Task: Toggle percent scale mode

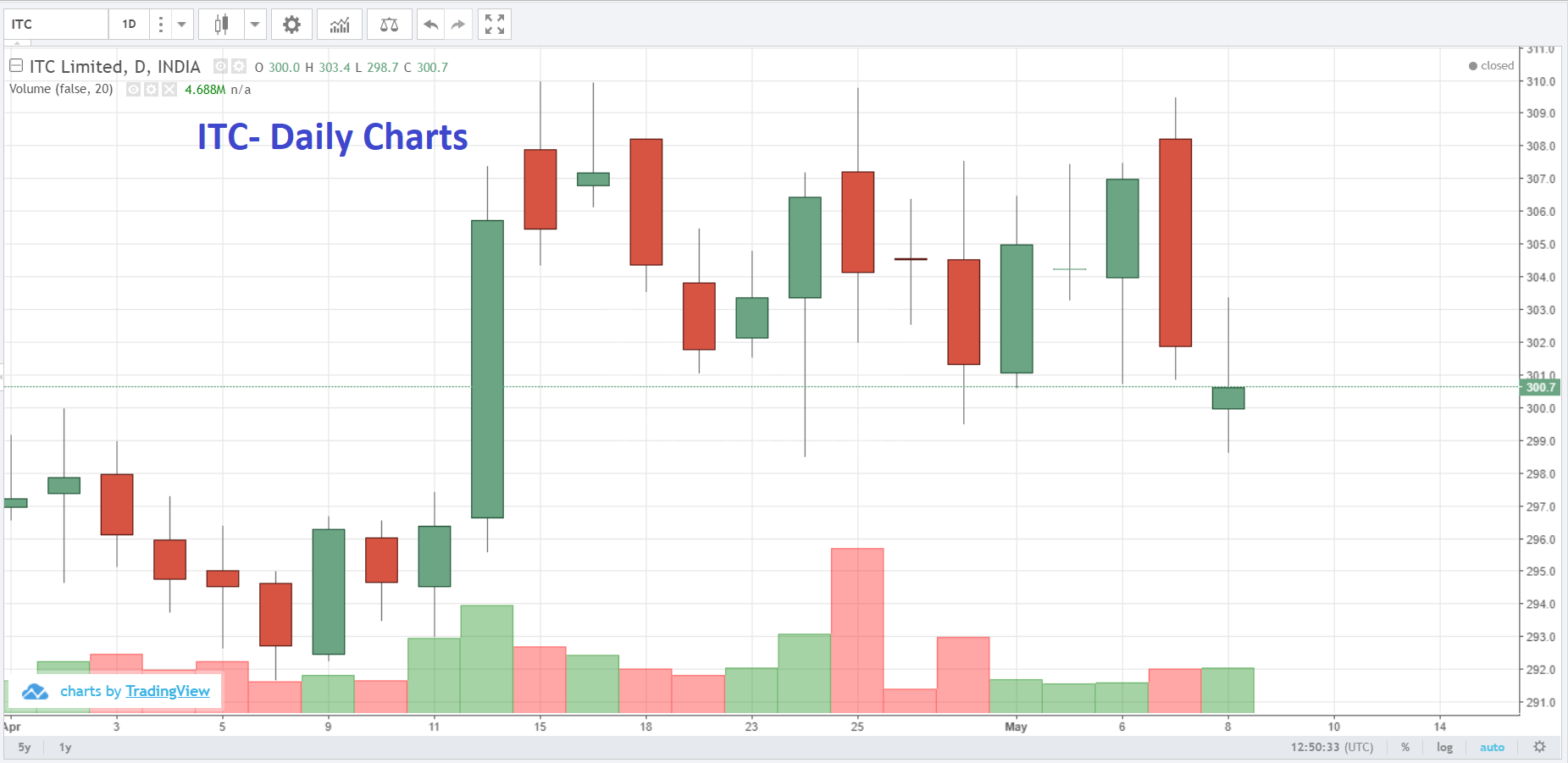Action: (1405, 747)
